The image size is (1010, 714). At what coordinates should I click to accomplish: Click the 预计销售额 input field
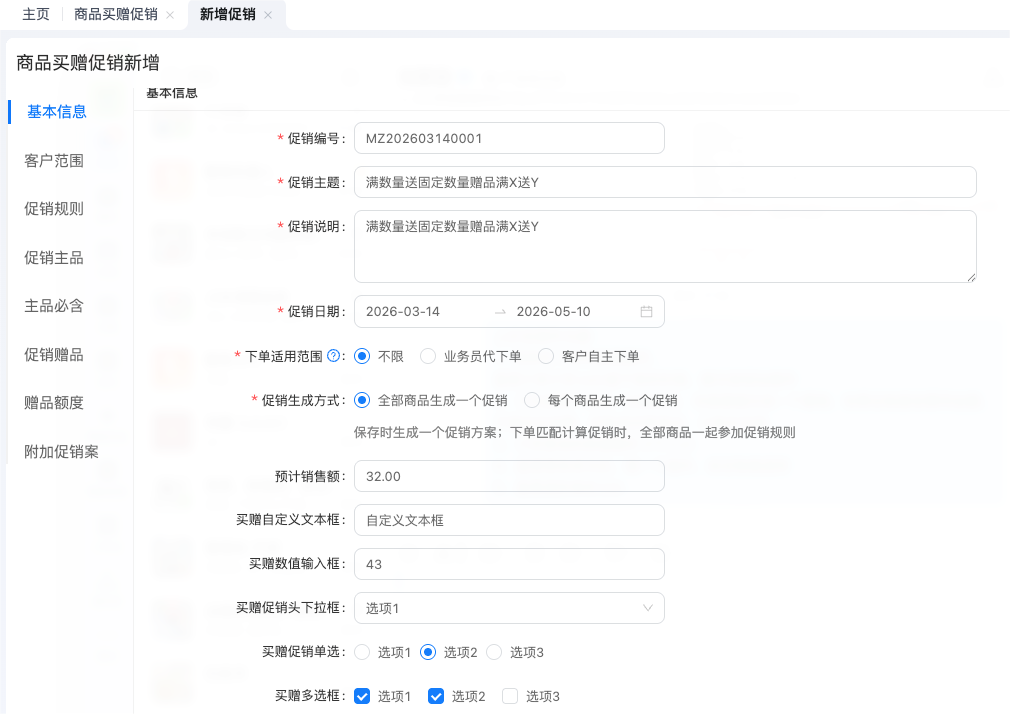pos(509,476)
